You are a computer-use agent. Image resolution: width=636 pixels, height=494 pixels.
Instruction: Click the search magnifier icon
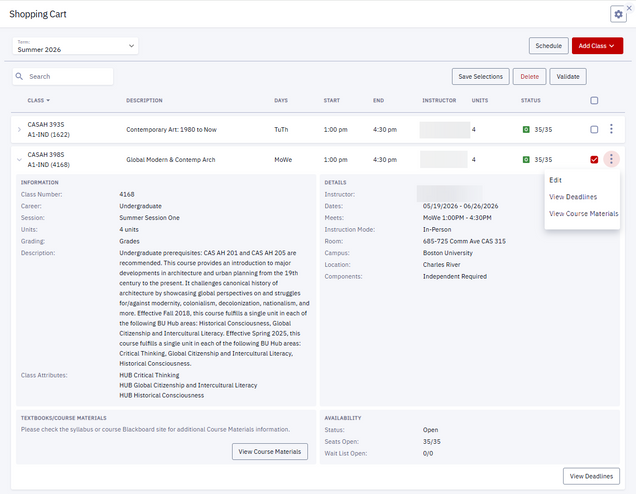click(x=19, y=76)
